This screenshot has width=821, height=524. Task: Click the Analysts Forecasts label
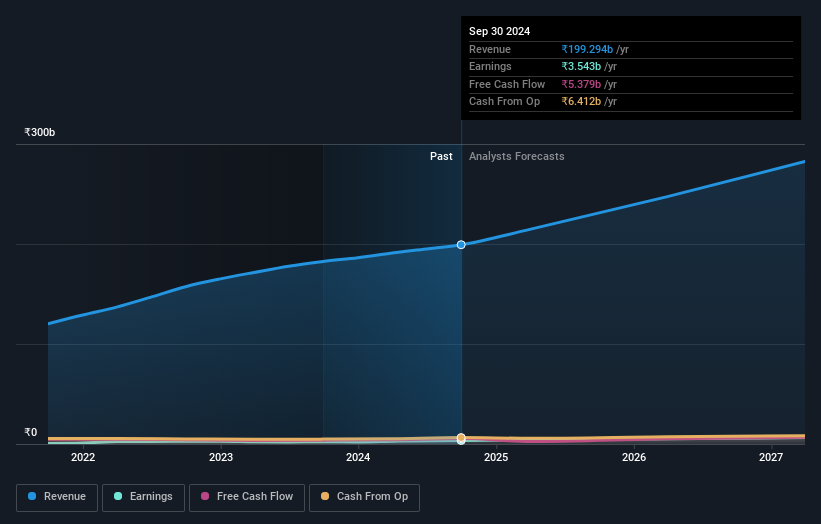pyautogui.click(x=516, y=156)
